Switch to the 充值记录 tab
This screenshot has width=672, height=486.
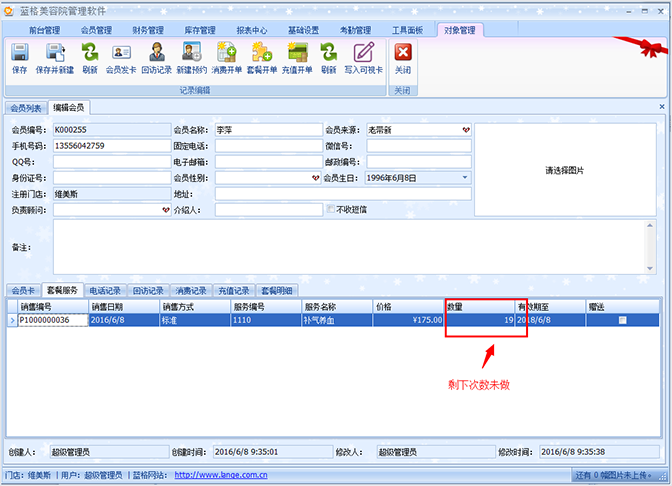pyautogui.click(x=233, y=291)
